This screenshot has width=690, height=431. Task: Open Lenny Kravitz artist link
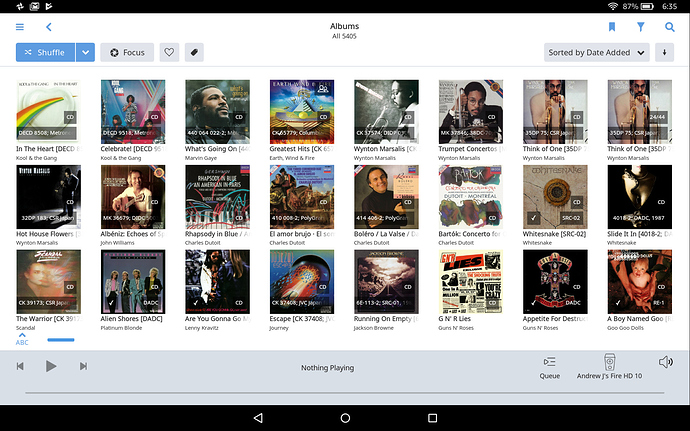pyautogui.click(x=202, y=328)
